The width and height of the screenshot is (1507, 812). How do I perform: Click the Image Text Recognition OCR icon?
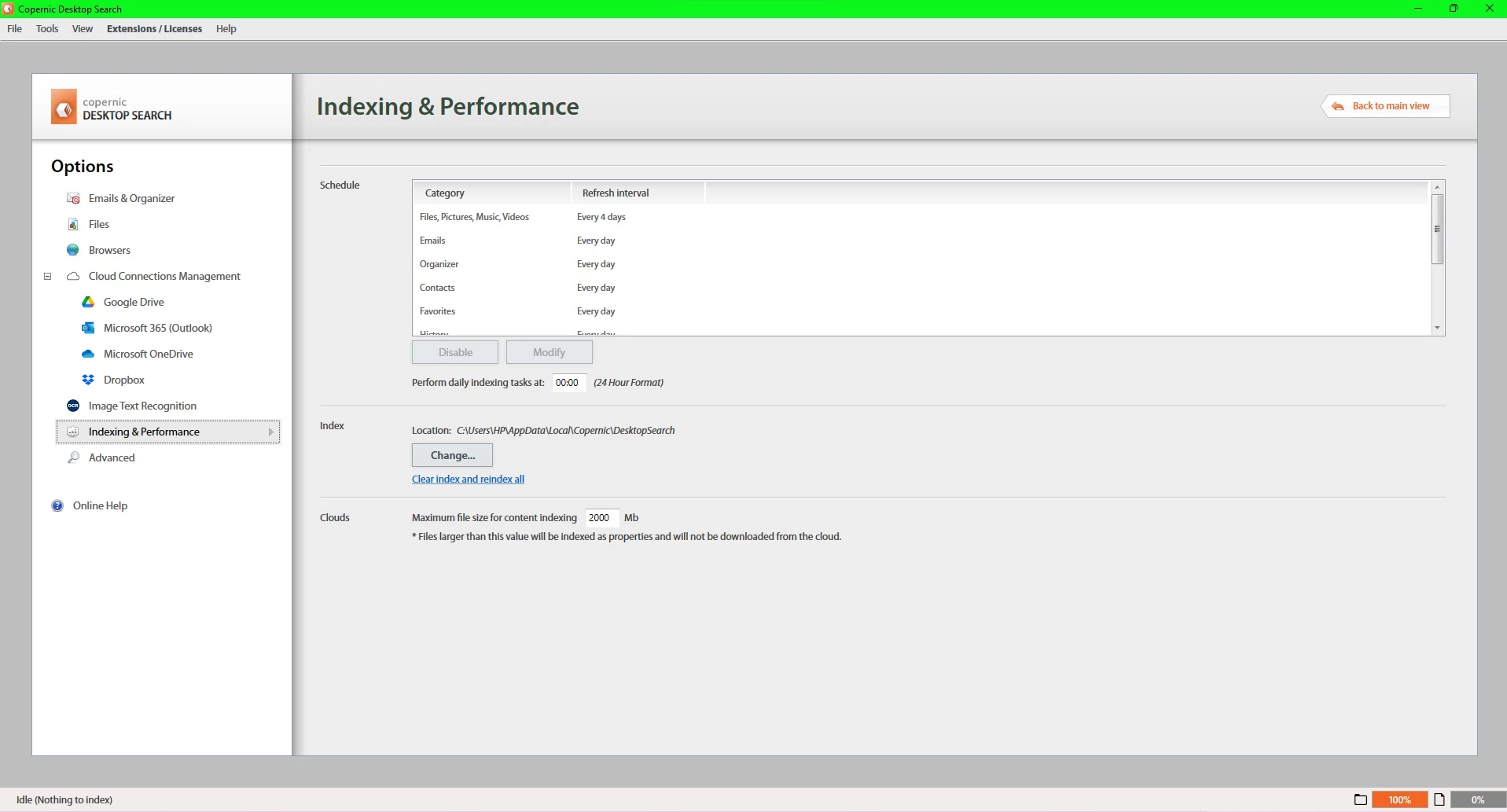pos(73,406)
